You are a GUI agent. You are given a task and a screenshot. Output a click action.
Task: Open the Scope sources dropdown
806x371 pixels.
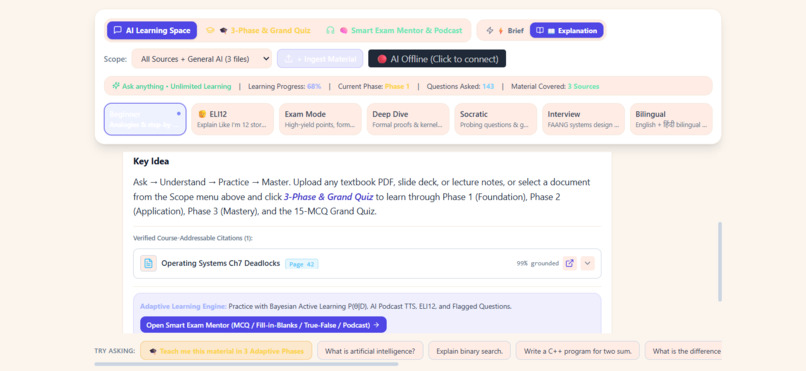[202, 59]
